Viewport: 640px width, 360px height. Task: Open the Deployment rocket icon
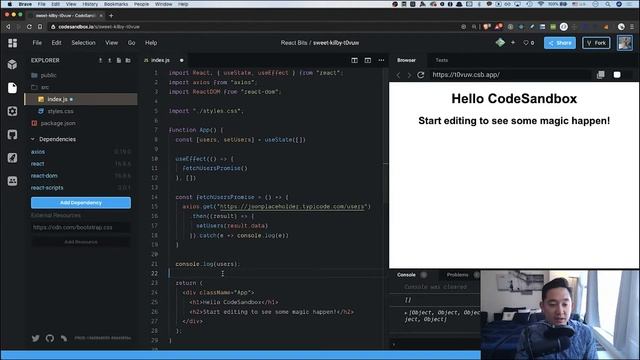click(12, 158)
